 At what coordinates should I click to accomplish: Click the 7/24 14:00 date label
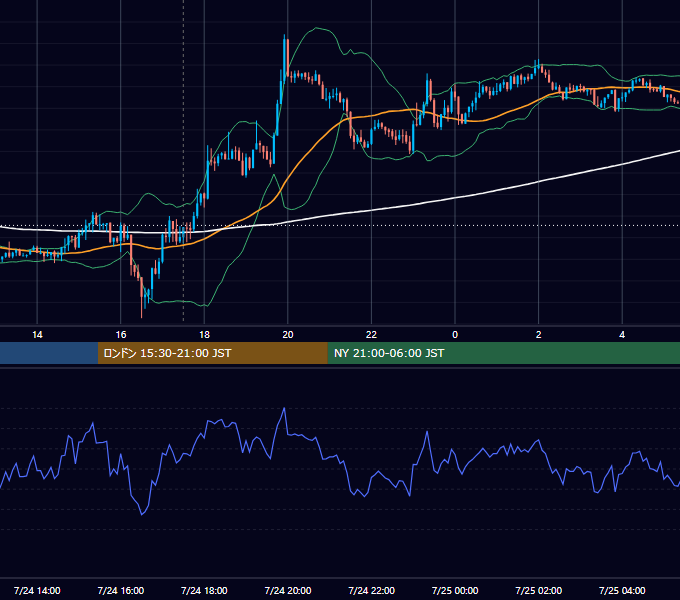[37, 590]
